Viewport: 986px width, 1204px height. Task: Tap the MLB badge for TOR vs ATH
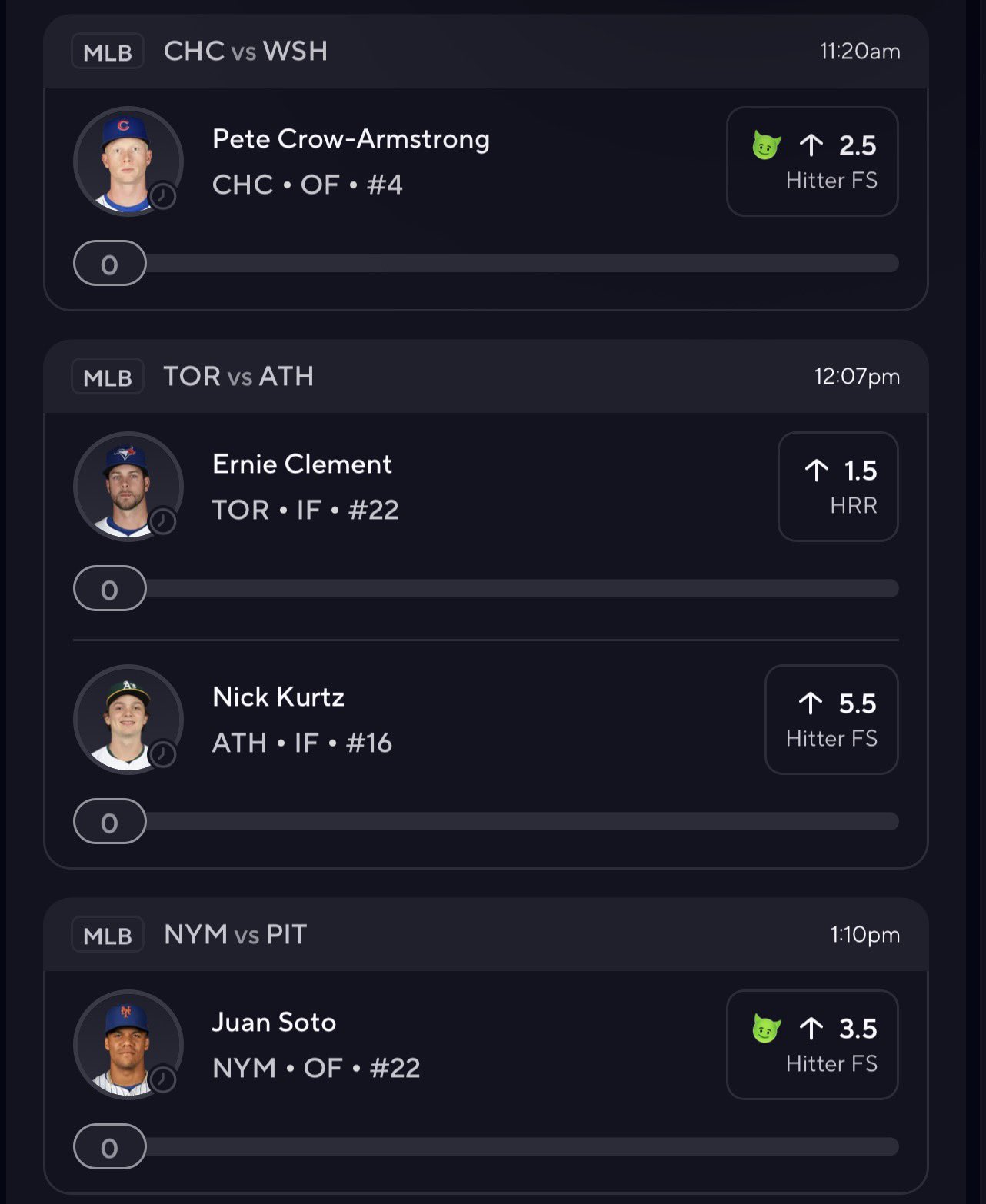(x=108, y=377)
